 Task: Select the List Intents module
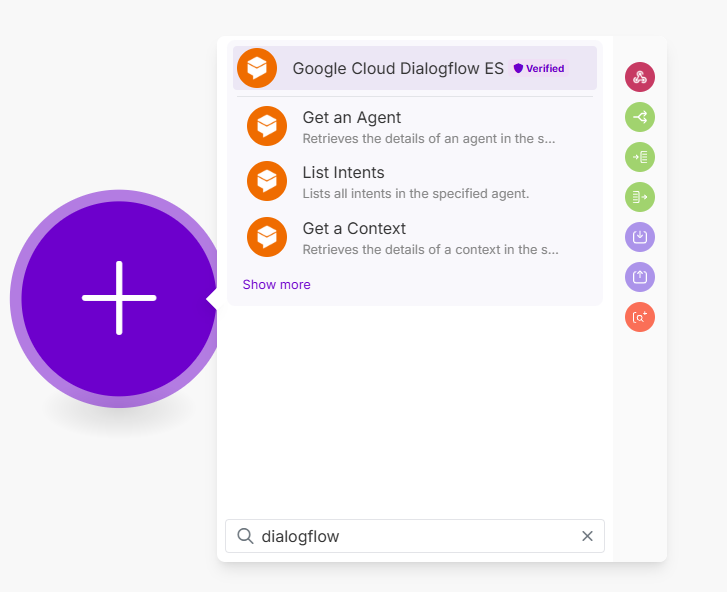point(415,182)
